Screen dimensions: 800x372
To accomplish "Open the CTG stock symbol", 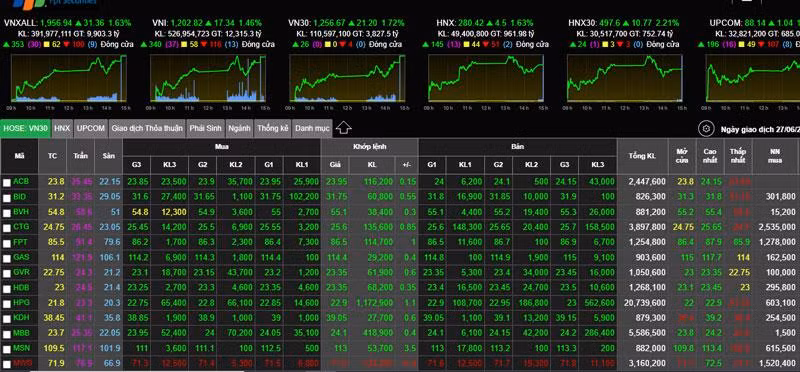I will click(21, 227).
